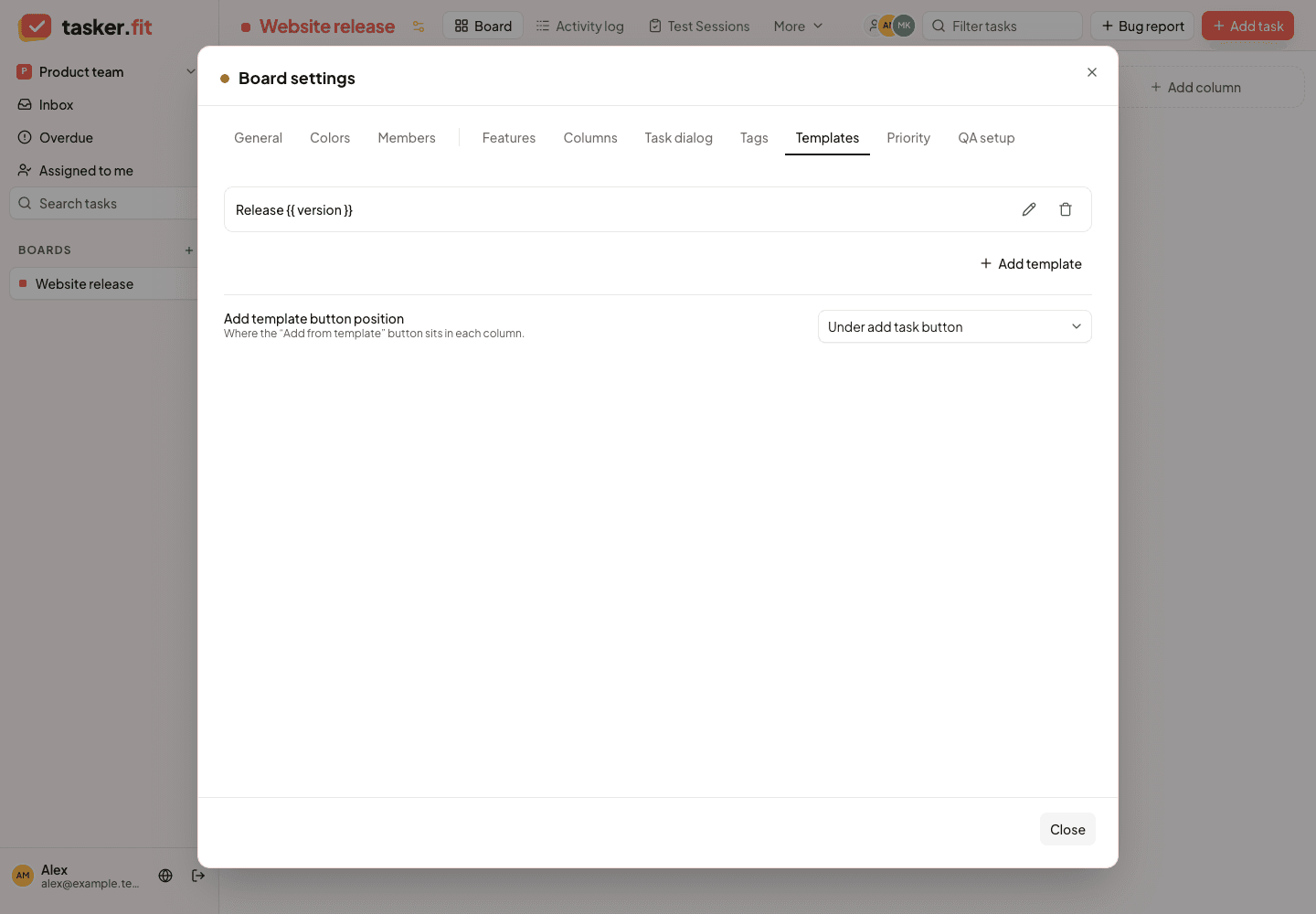Click the Website release board title
Image resolution: width=1316 pixels, height=914 pixels.
point(327,27)
